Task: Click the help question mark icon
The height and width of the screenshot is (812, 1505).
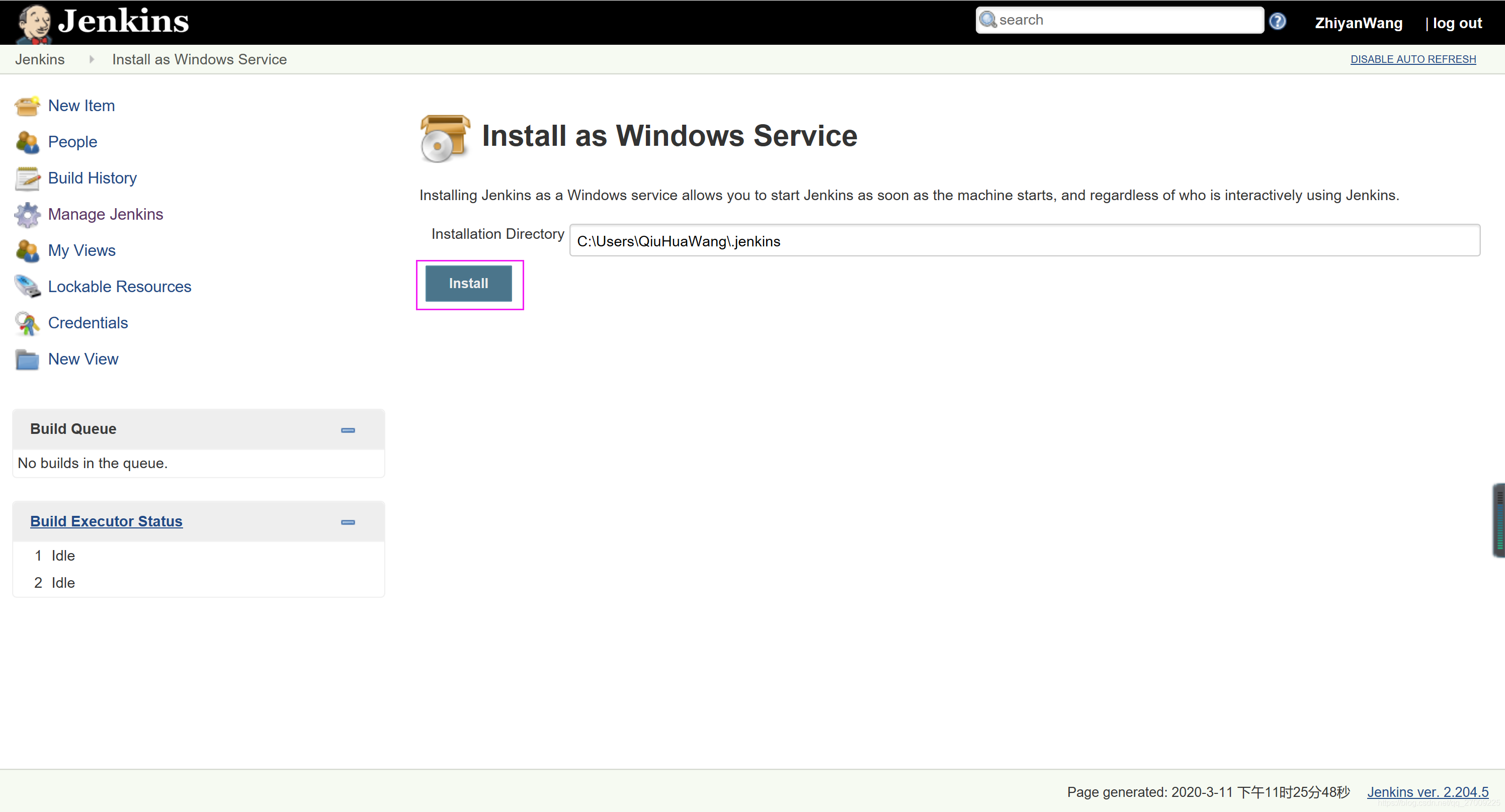Action: (x=1279, y=20)
